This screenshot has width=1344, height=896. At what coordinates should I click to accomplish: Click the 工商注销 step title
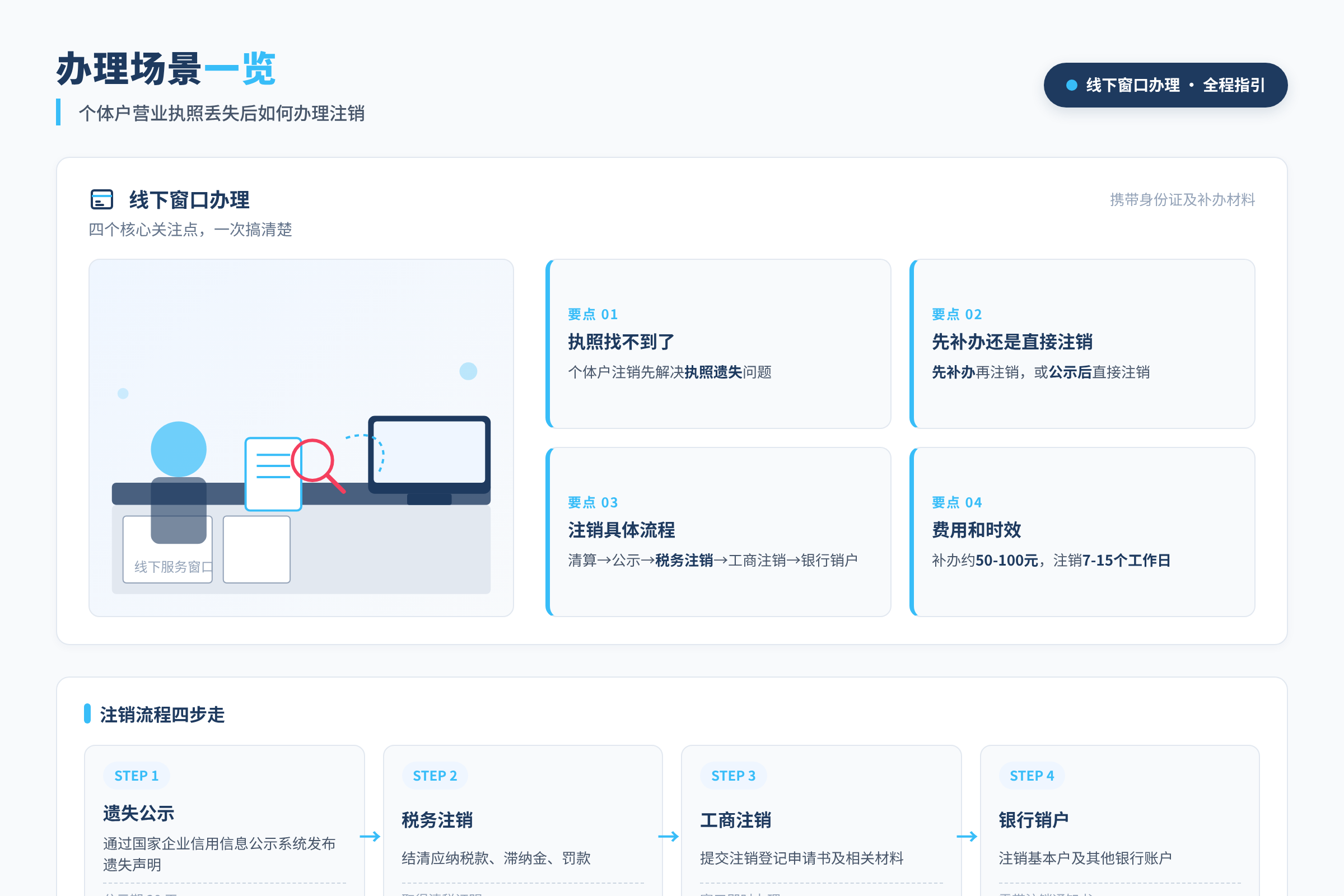click(736, 820)
